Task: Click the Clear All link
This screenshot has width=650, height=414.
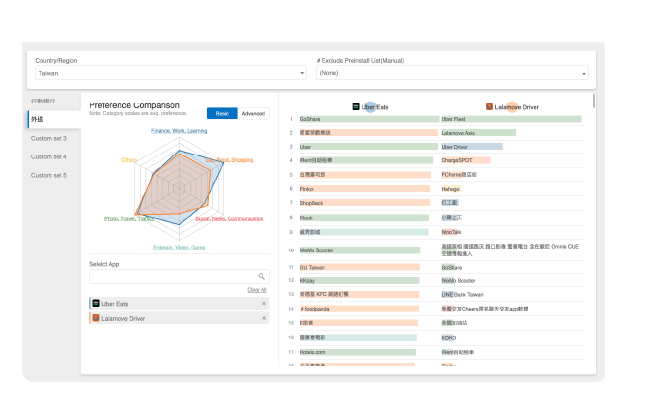Action: [257, 290]
